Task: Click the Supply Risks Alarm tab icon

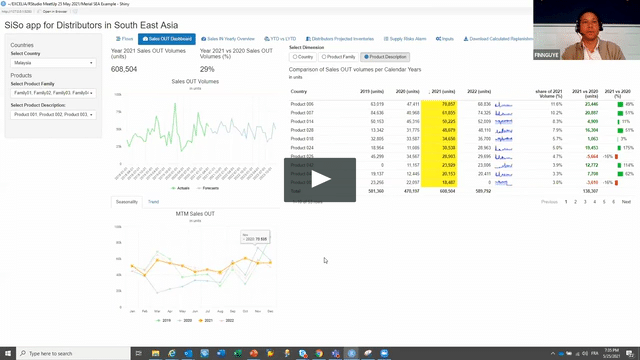Action: [386, 39]
